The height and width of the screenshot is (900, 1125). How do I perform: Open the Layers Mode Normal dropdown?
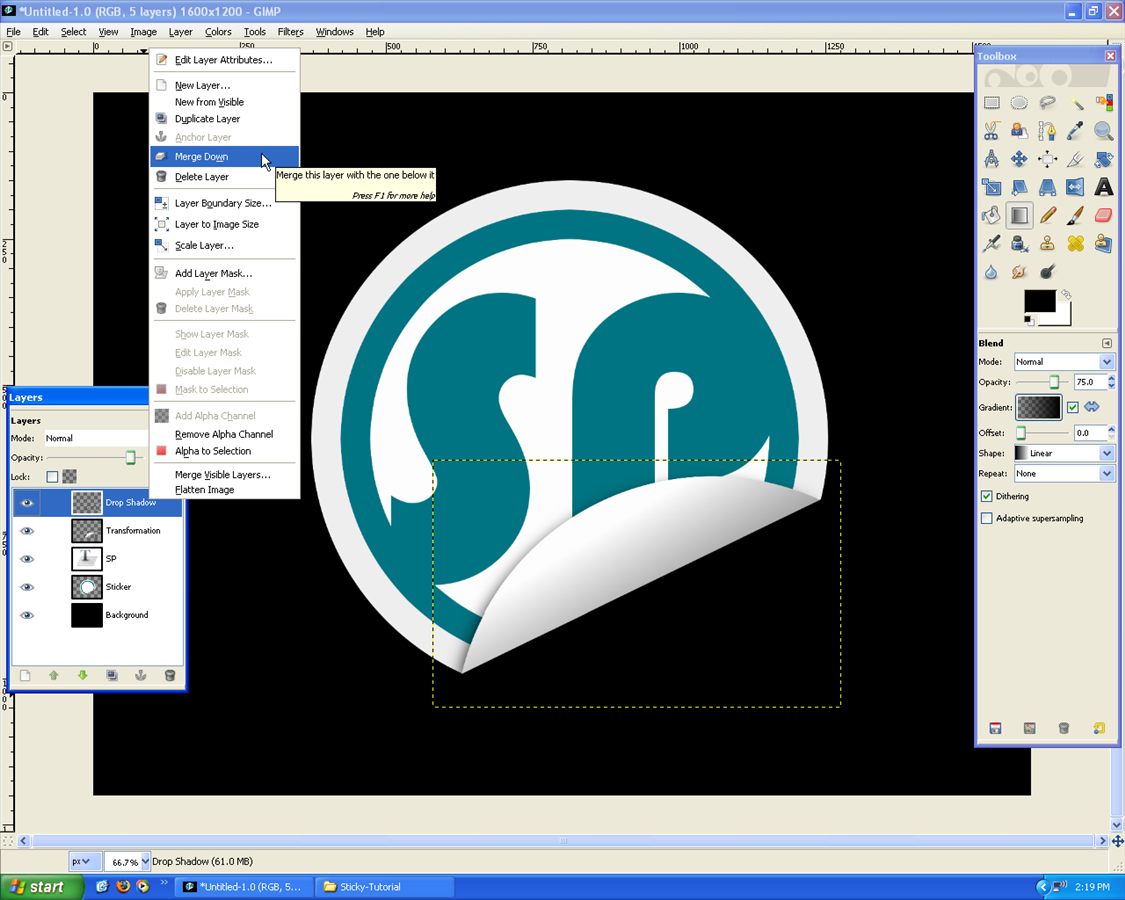coord(95,438)
